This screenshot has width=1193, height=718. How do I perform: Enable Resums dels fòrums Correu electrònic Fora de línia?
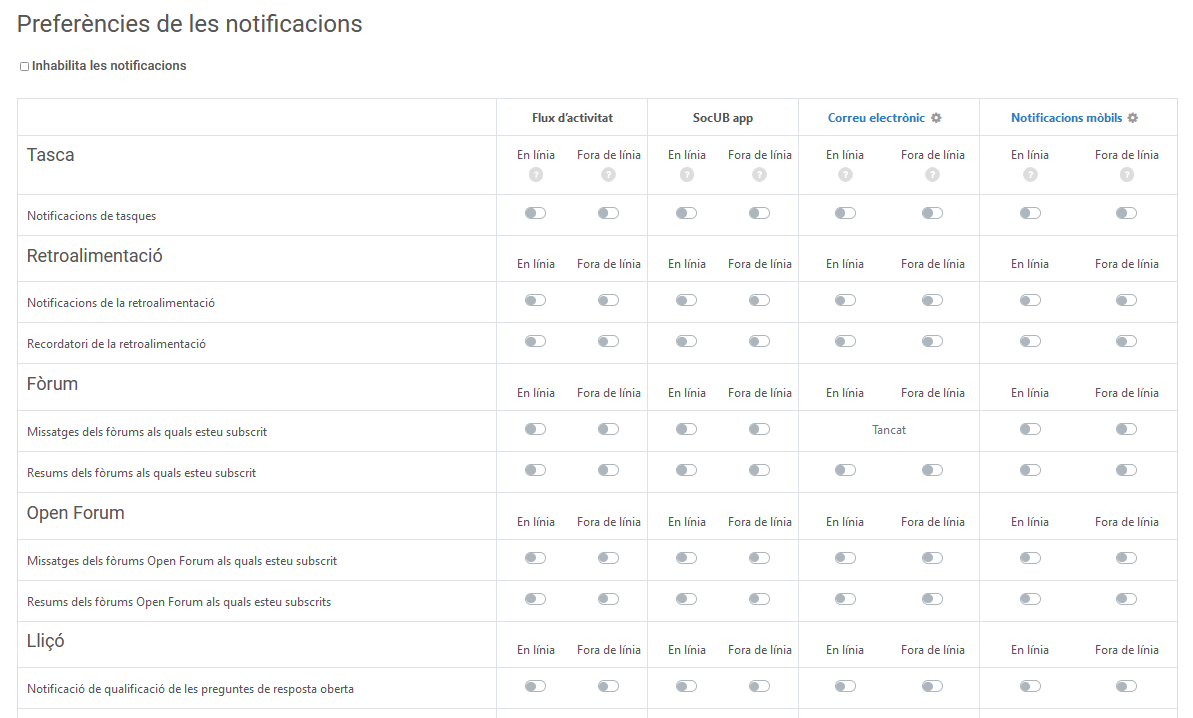point(932,470)
